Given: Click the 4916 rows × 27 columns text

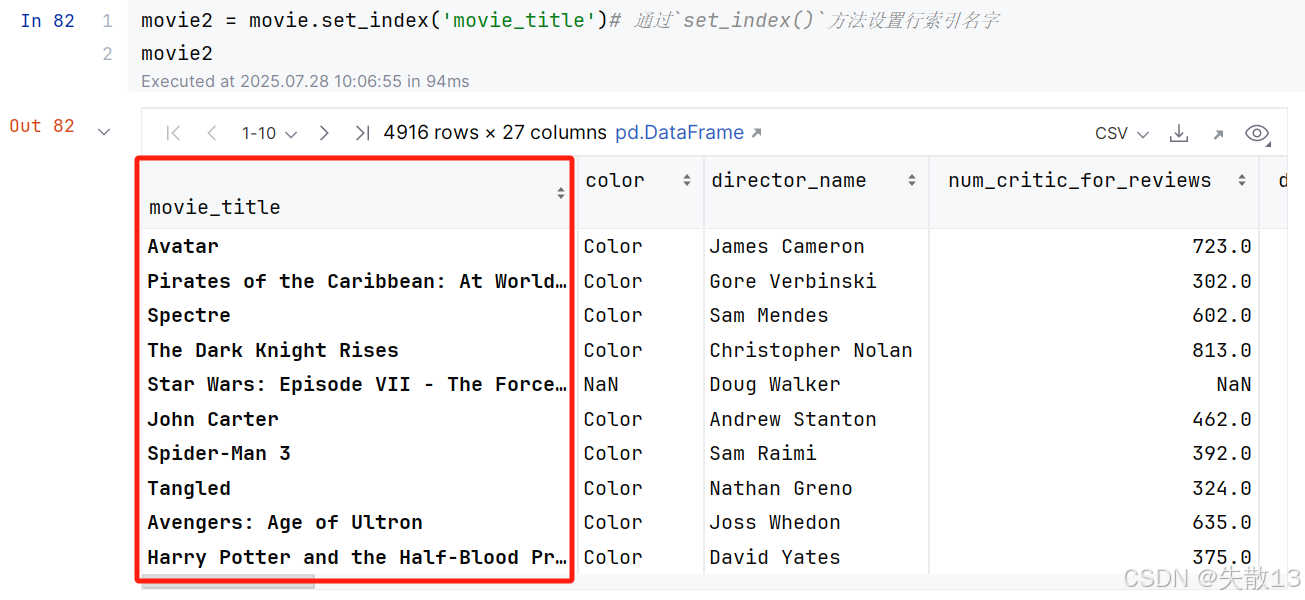Looking at the screenshot, I should [495, 132].
